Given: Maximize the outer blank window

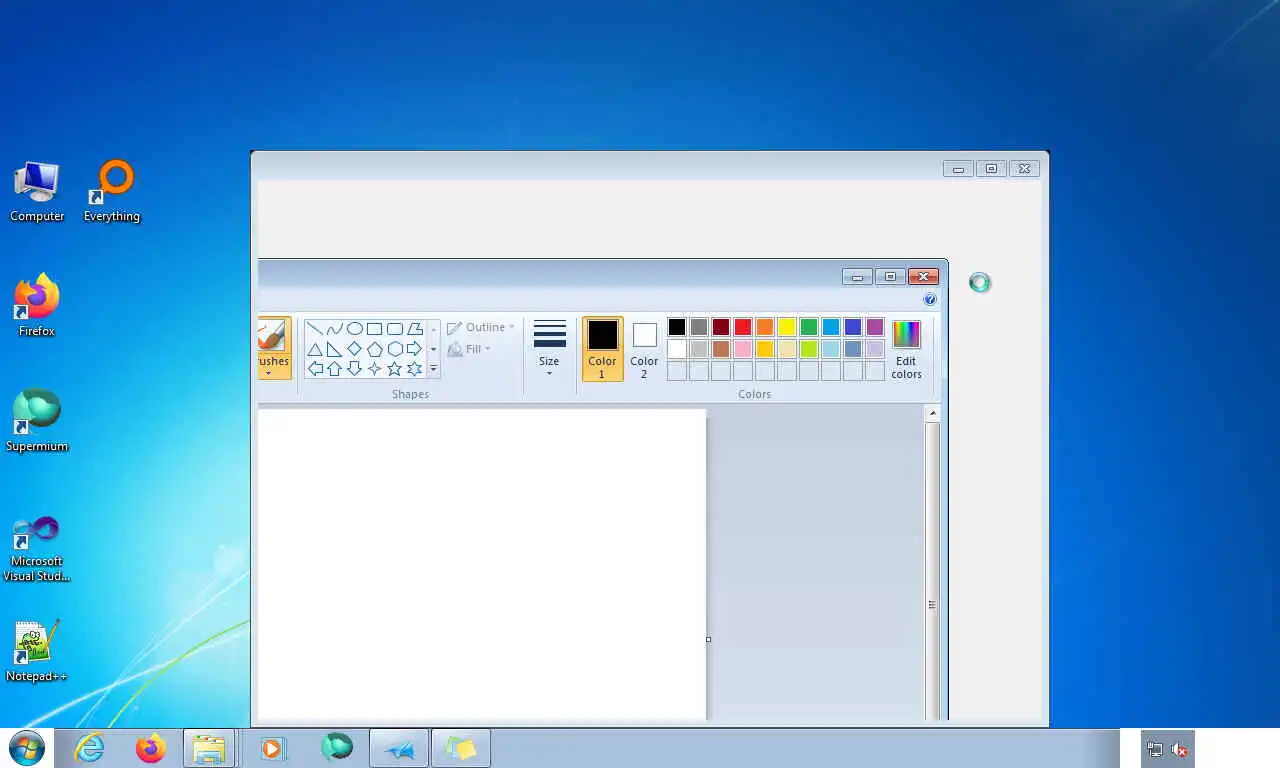Looking at the screenshot, I should (x=991, y=169).
